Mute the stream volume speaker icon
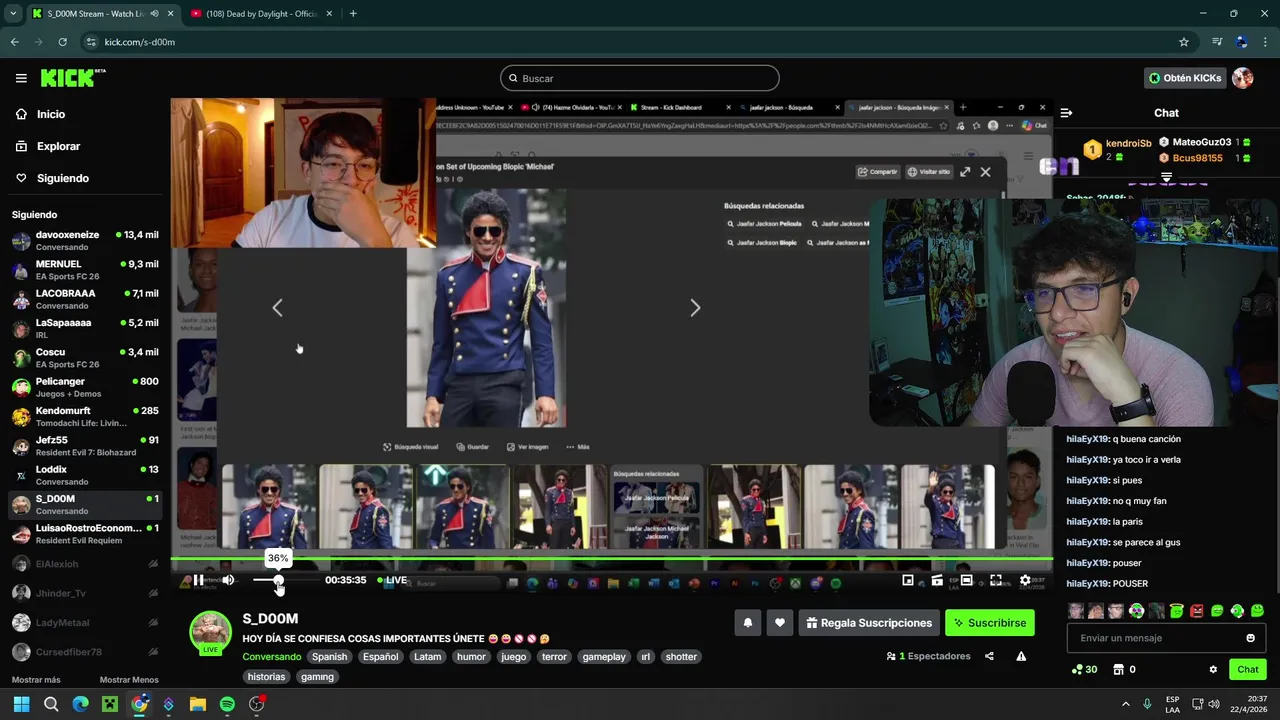 [x=228, y=580]
